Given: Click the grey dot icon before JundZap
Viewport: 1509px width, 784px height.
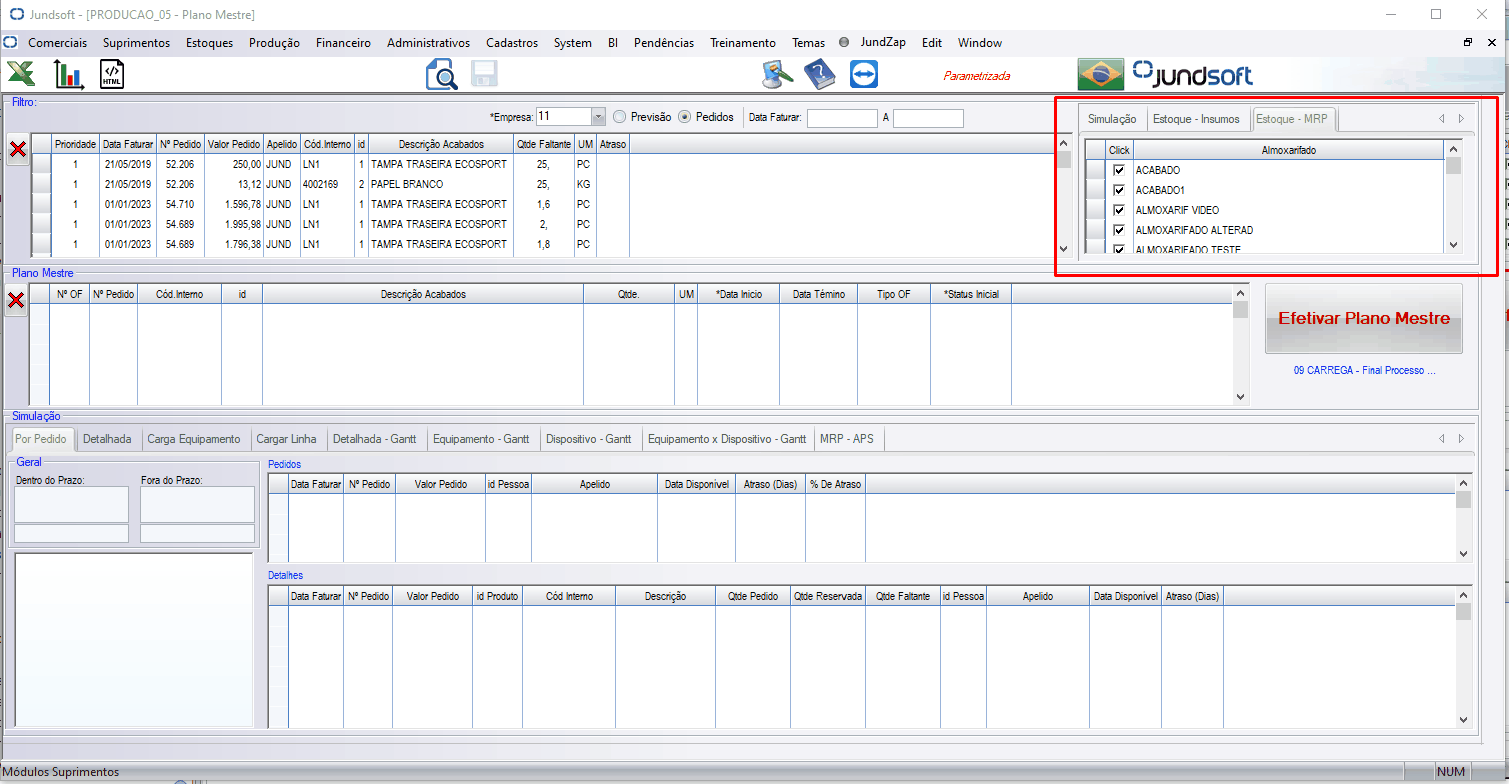Looking at the screenshot, I should 844,43.
